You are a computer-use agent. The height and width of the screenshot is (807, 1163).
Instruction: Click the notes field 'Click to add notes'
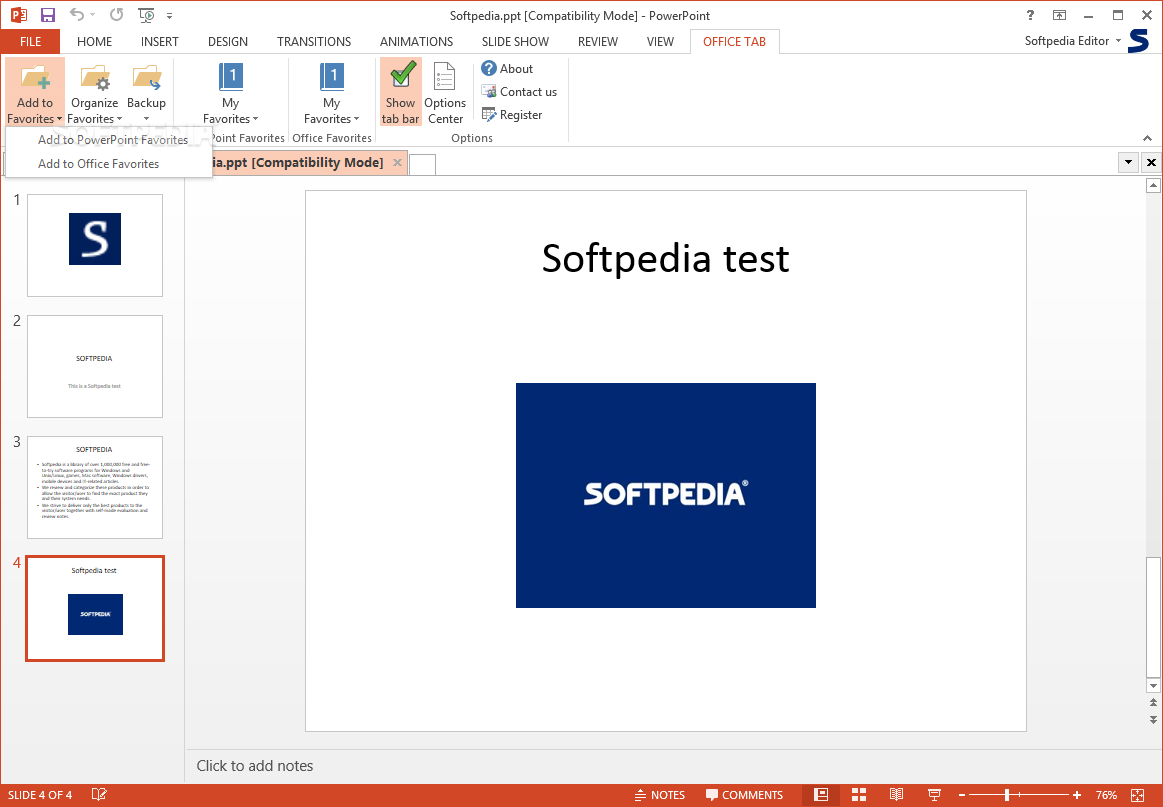pos(254,765)
